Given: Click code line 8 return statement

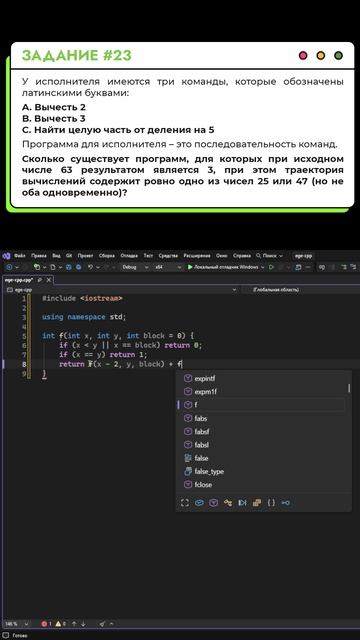Looking at the screenshot, I should pyautogui.click(x=120, y=364).
